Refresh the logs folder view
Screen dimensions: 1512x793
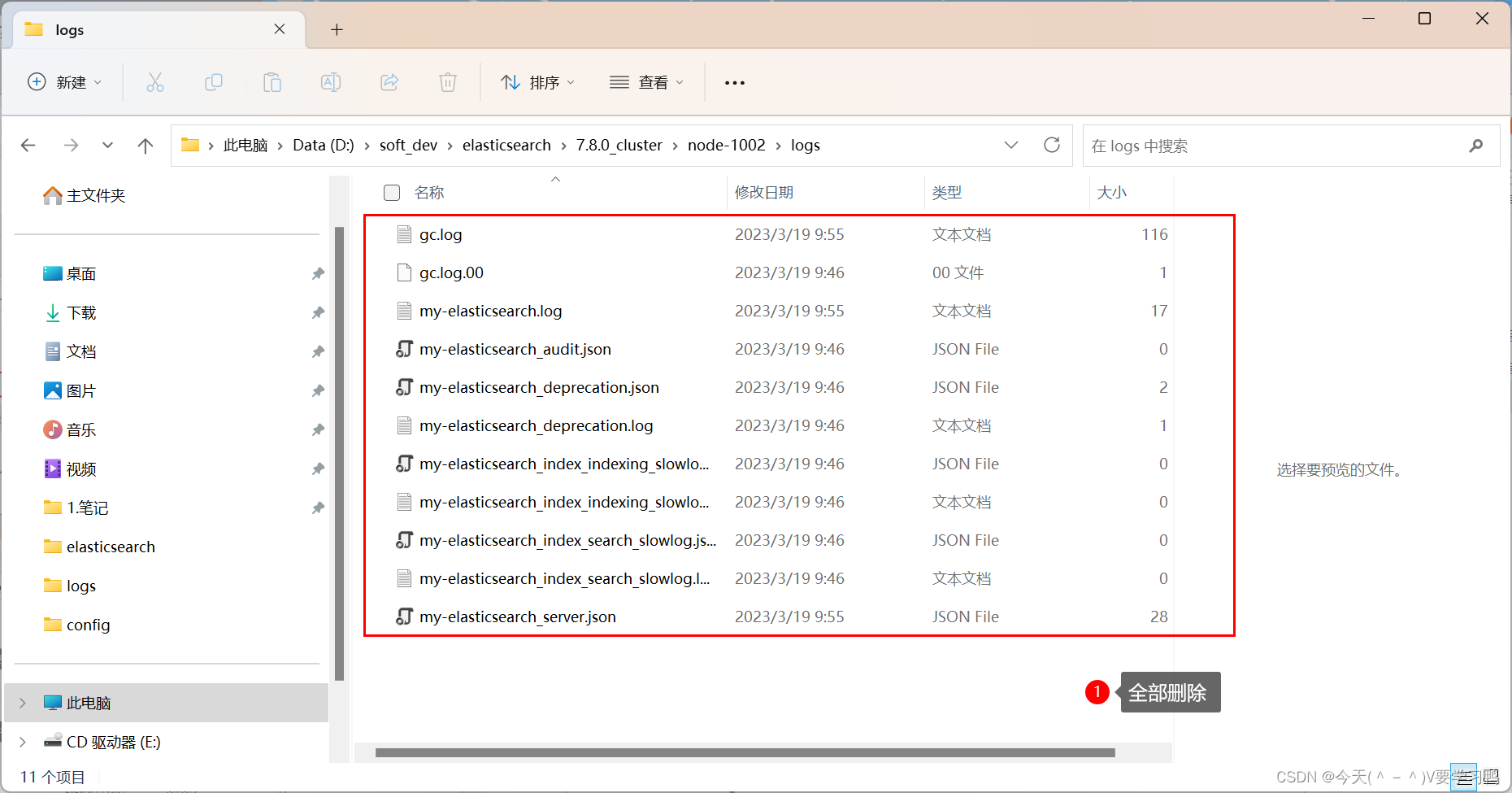[1052, 145]
